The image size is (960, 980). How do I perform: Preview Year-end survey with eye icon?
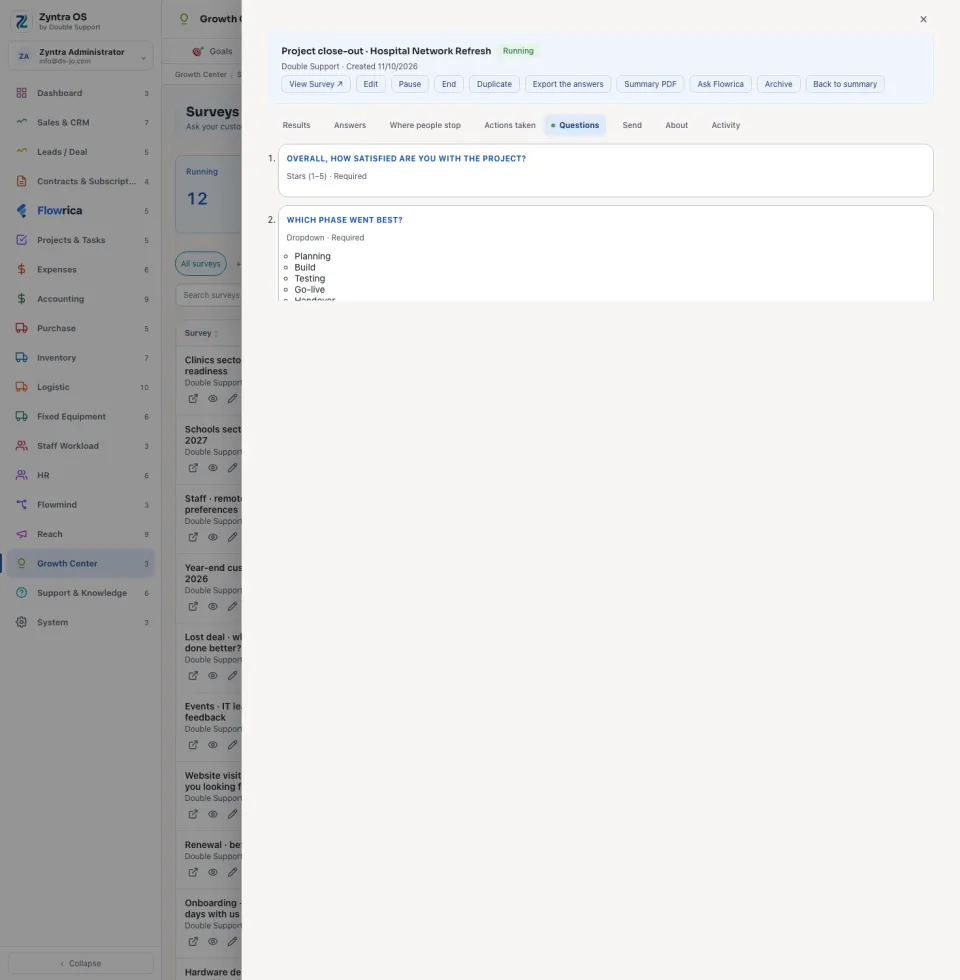click(x=212, y=606)
